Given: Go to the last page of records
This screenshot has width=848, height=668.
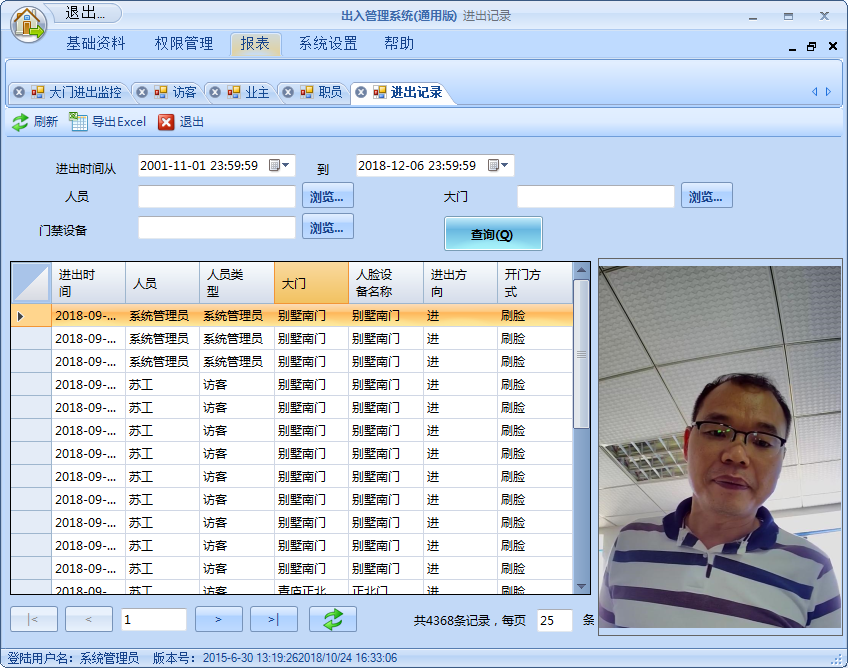Looking at the screenshot, I should click(273, 619).
